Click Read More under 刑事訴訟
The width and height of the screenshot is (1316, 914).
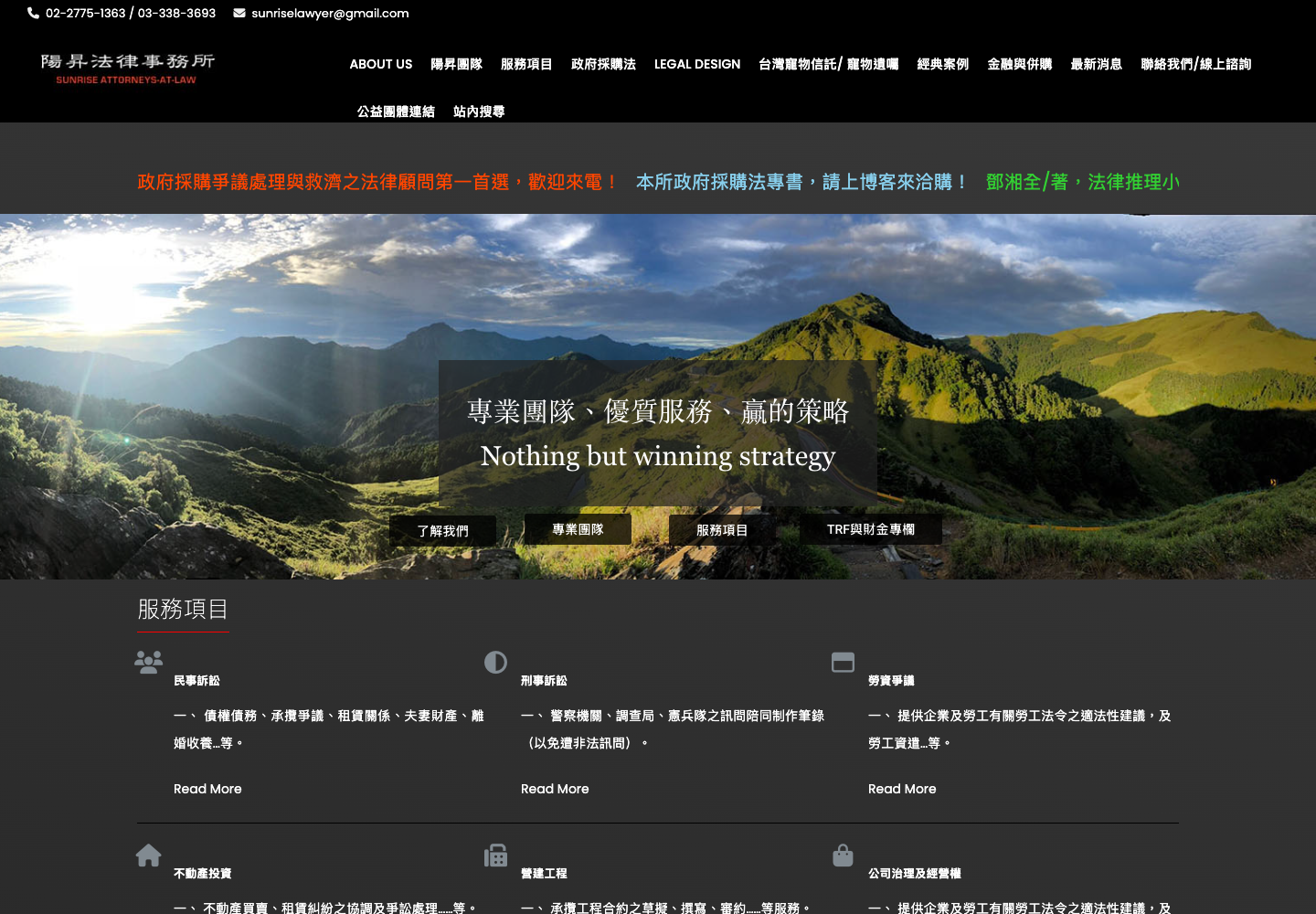555,789
